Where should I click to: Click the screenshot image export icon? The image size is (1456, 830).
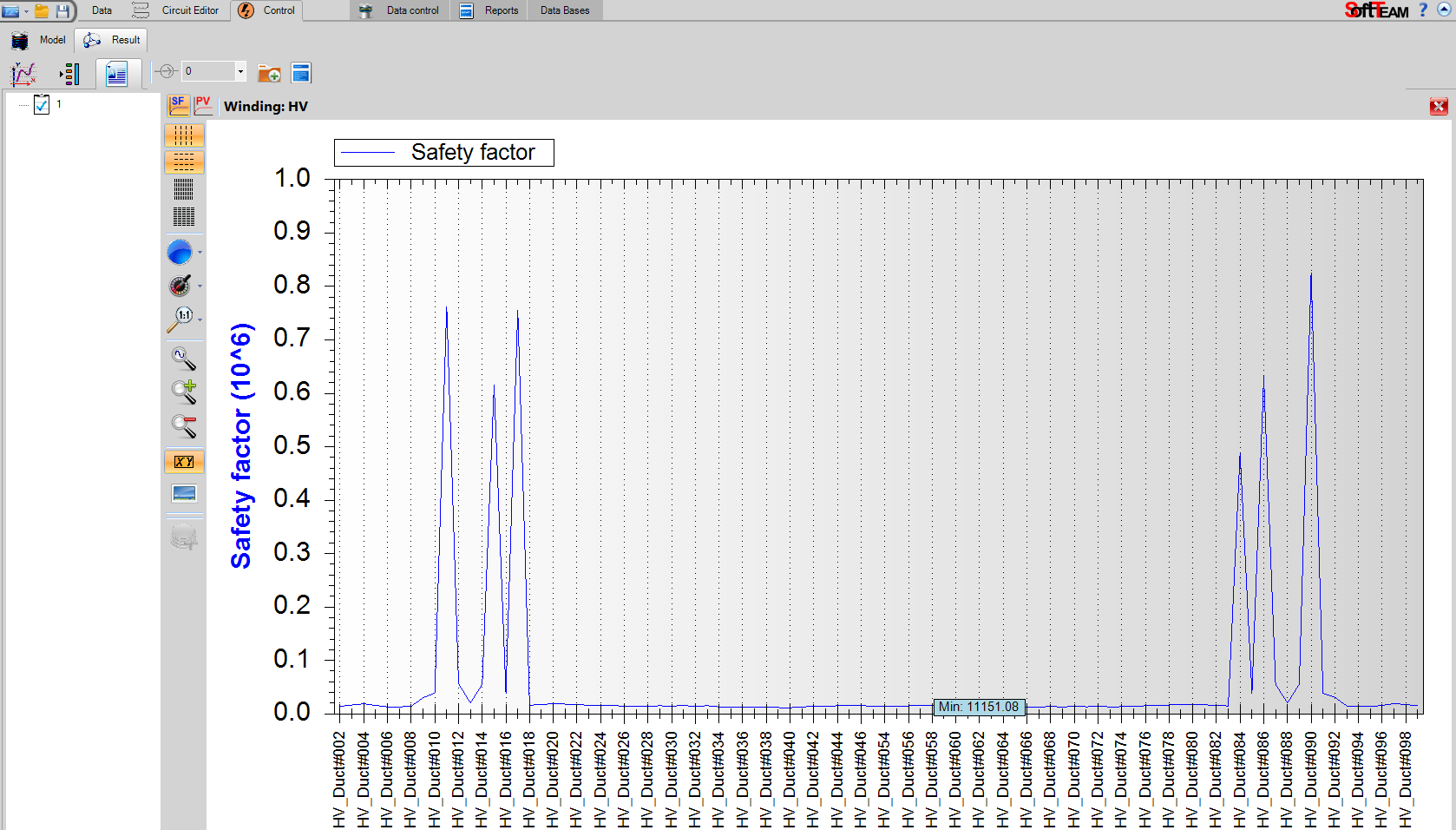pos(184,494)
